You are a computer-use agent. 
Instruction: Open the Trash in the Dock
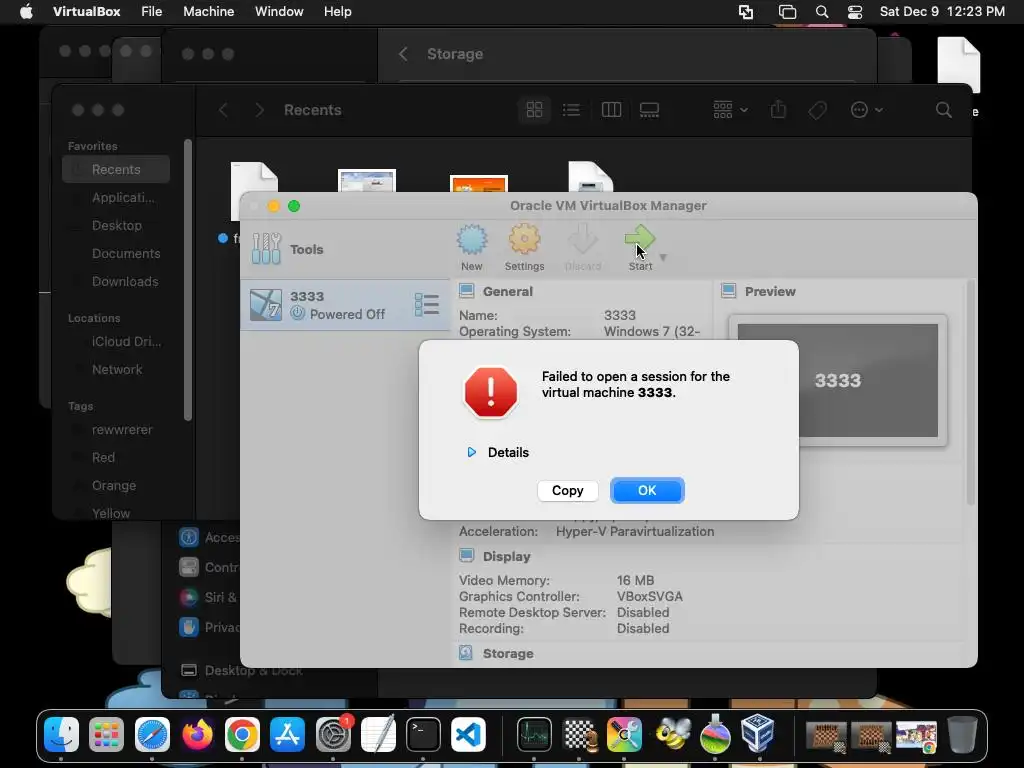962,734
